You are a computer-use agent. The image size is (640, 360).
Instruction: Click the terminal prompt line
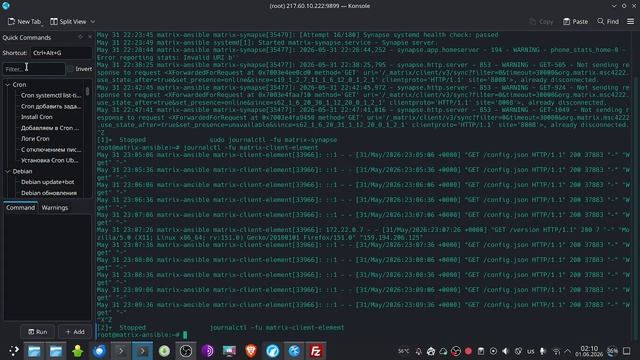click(142, 335)
